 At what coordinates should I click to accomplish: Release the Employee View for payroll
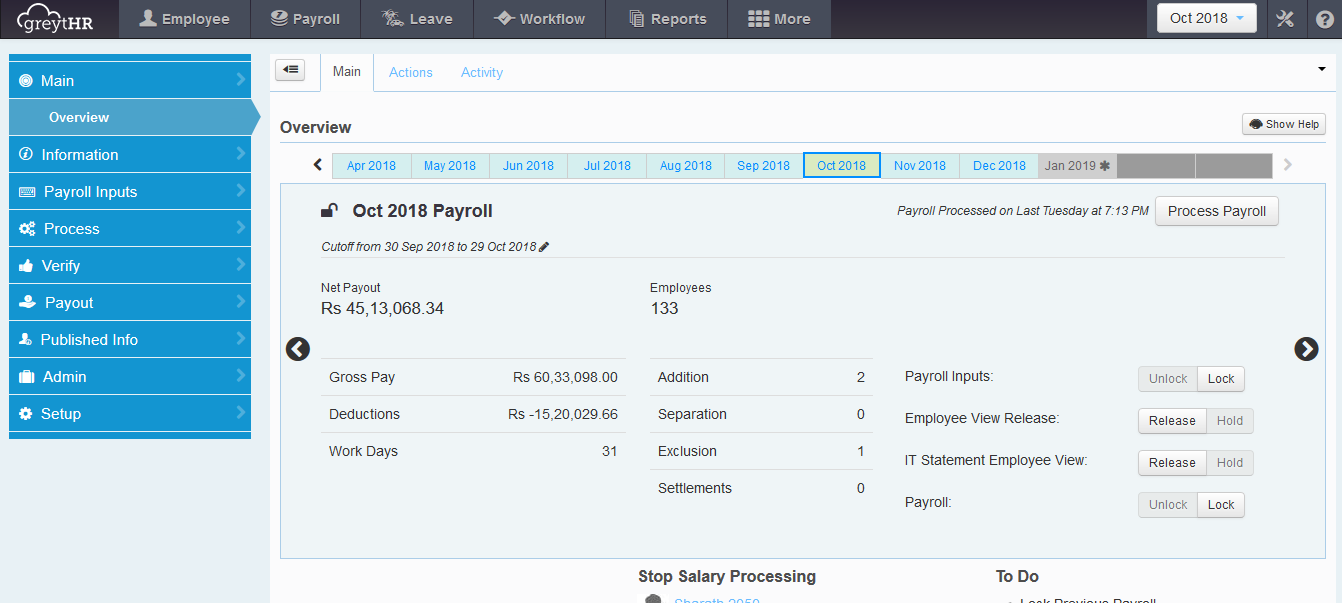(1171, 420)
